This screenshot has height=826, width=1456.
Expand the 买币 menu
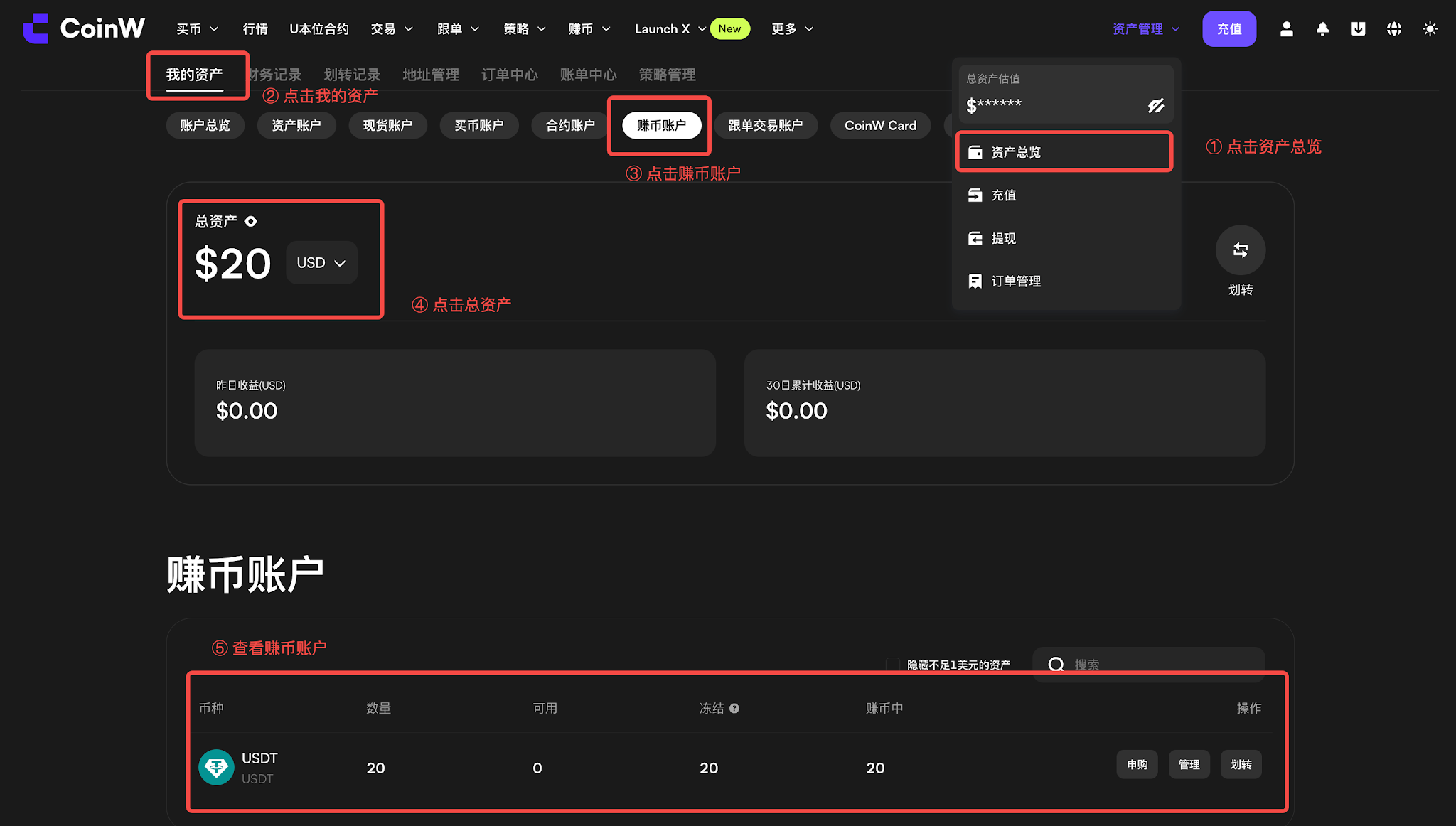(x=197, y=29)
